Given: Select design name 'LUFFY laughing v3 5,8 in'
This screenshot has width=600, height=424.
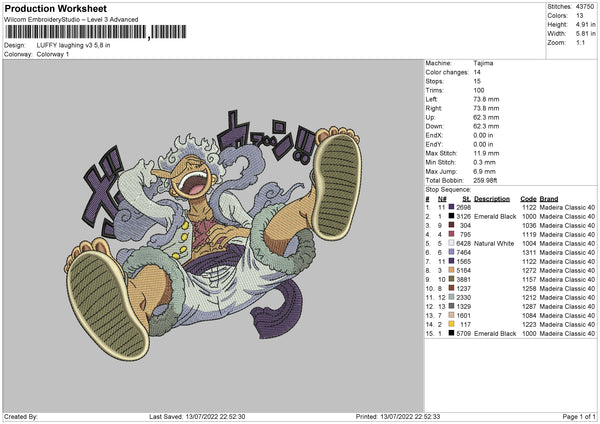Looking at the screenshot, I should pos(73,45).
